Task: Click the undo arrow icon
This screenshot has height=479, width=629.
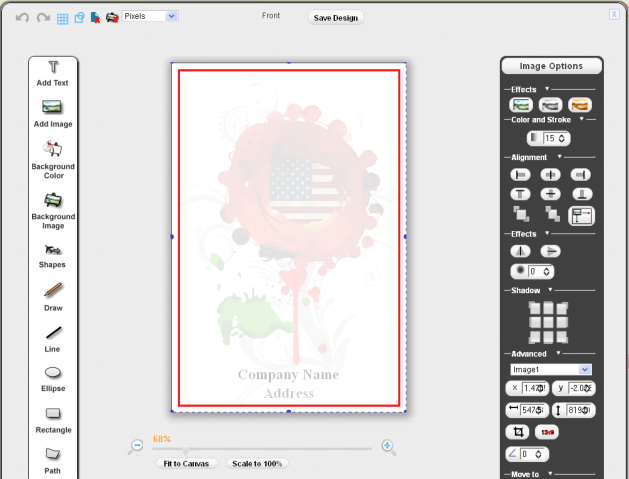Action: tap(22, 18)
